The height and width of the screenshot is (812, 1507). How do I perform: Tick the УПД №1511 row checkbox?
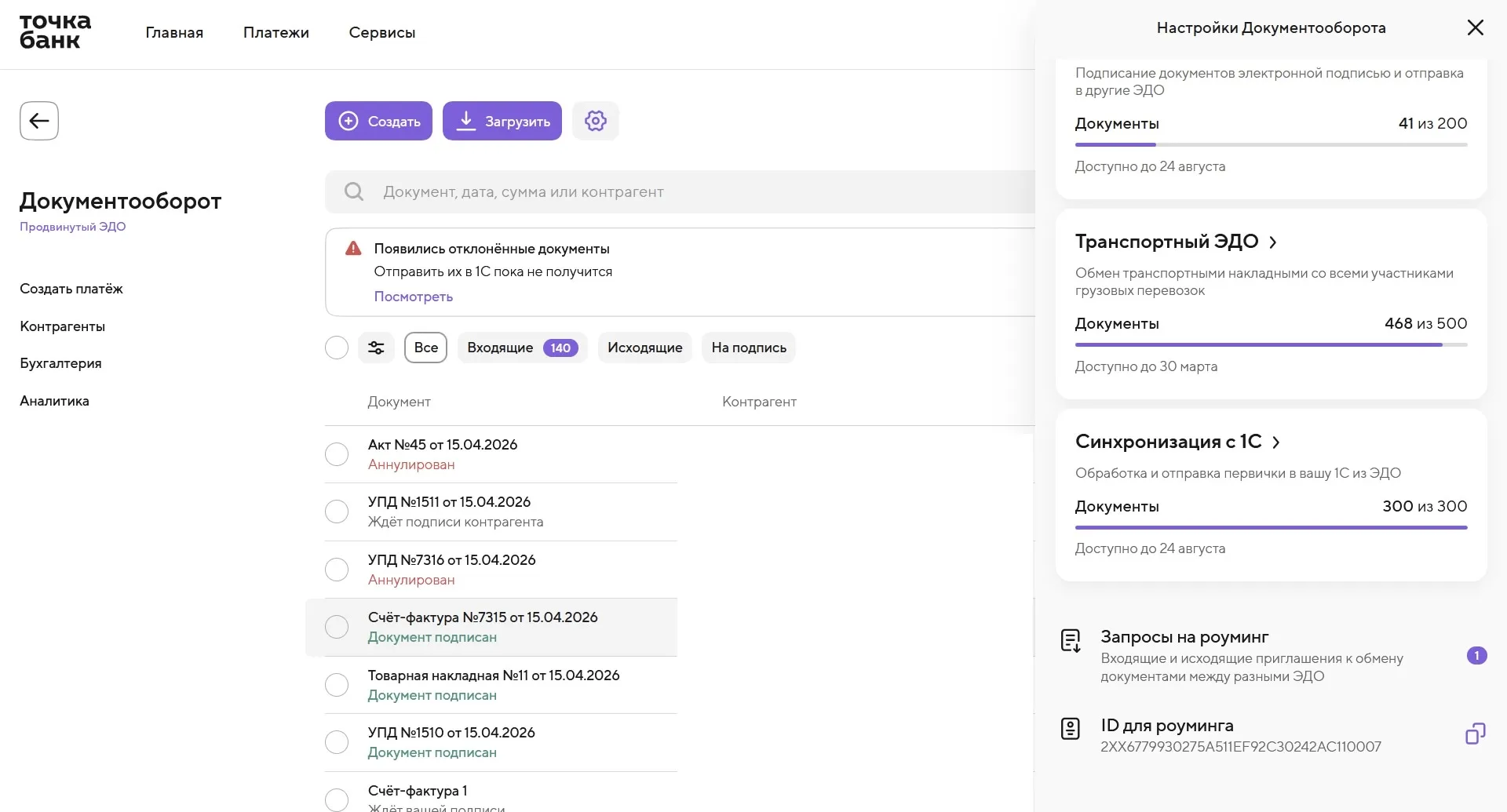(337, 512)
